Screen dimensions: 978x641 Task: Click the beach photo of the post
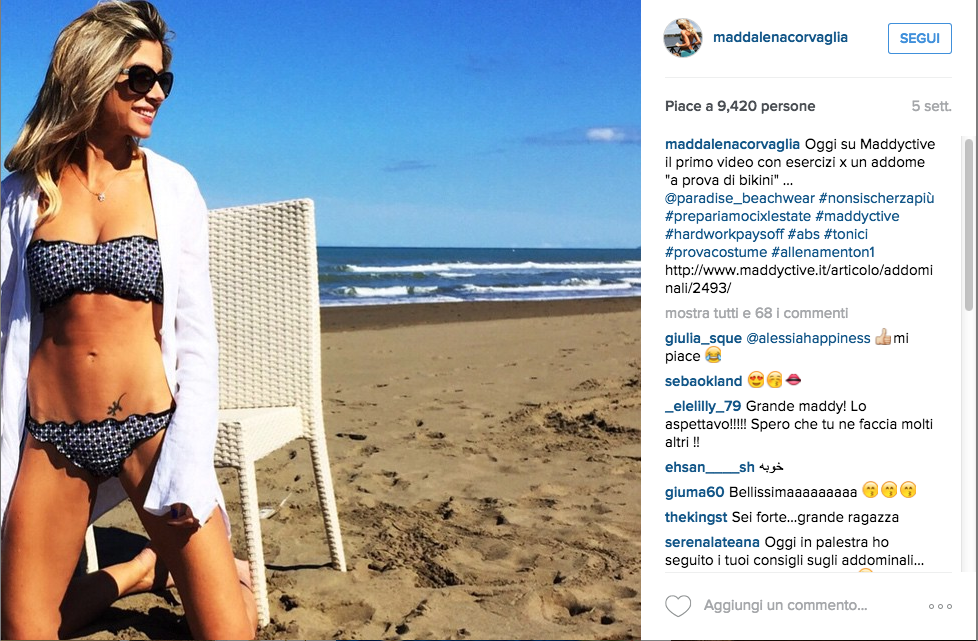(x=321, y=320)
